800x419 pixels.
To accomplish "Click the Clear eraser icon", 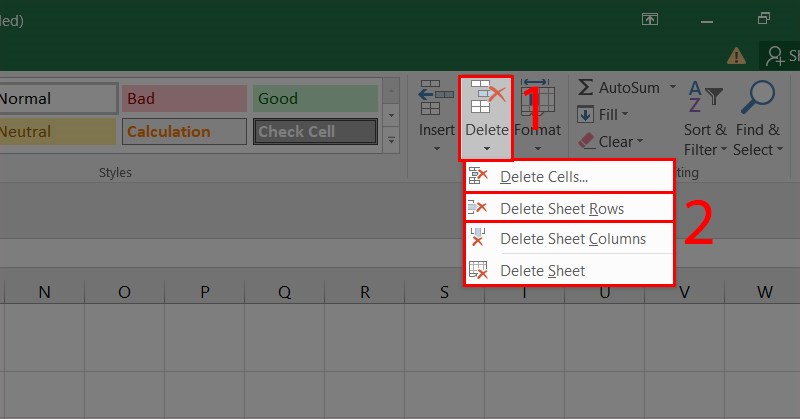I will point(587,142).
